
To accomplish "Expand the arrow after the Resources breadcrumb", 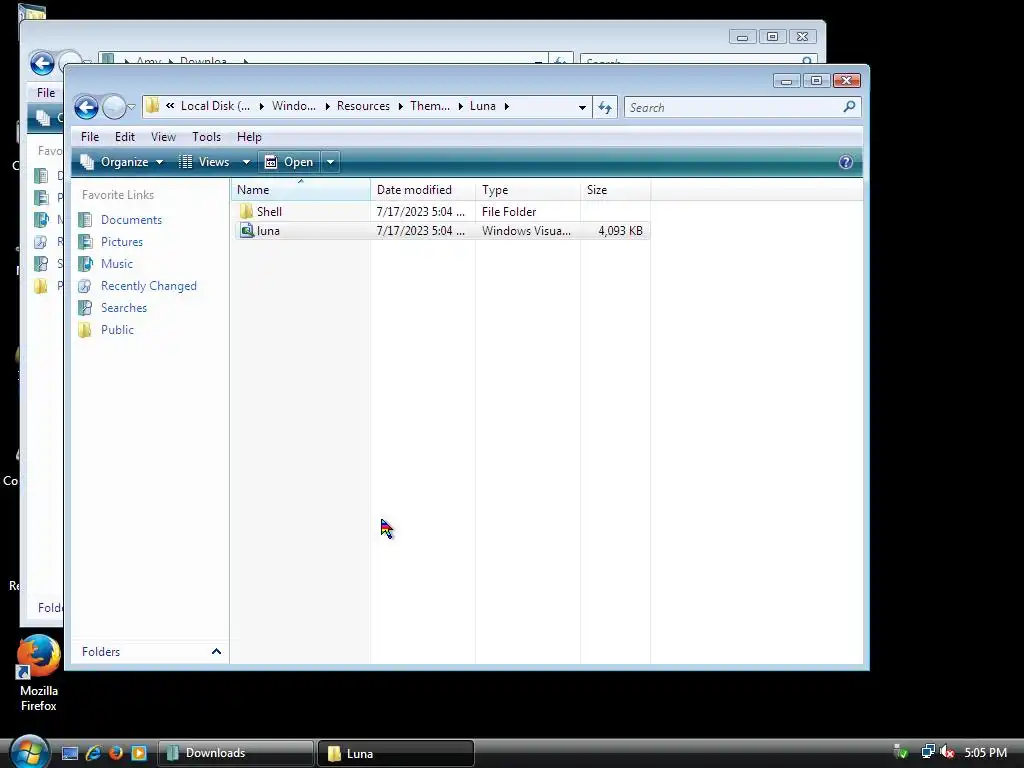I will 400,106.
